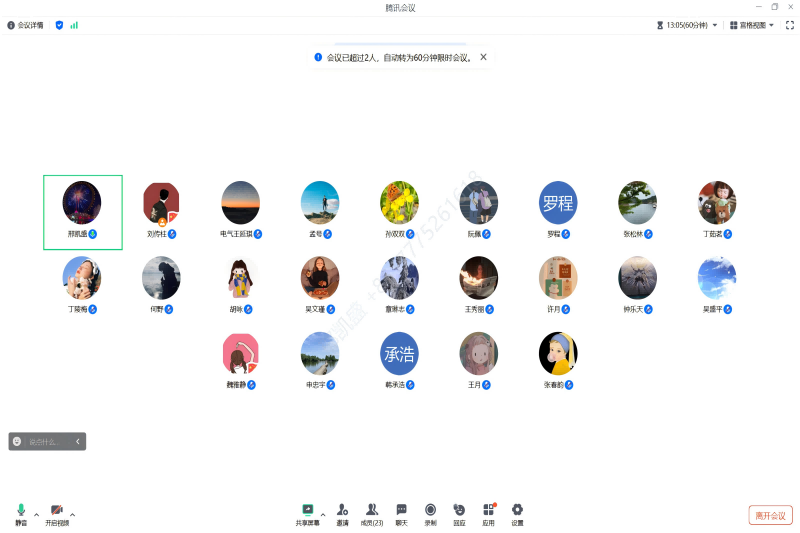Toggle fullscreen mode in top-right corner

[x=789, y=25]
